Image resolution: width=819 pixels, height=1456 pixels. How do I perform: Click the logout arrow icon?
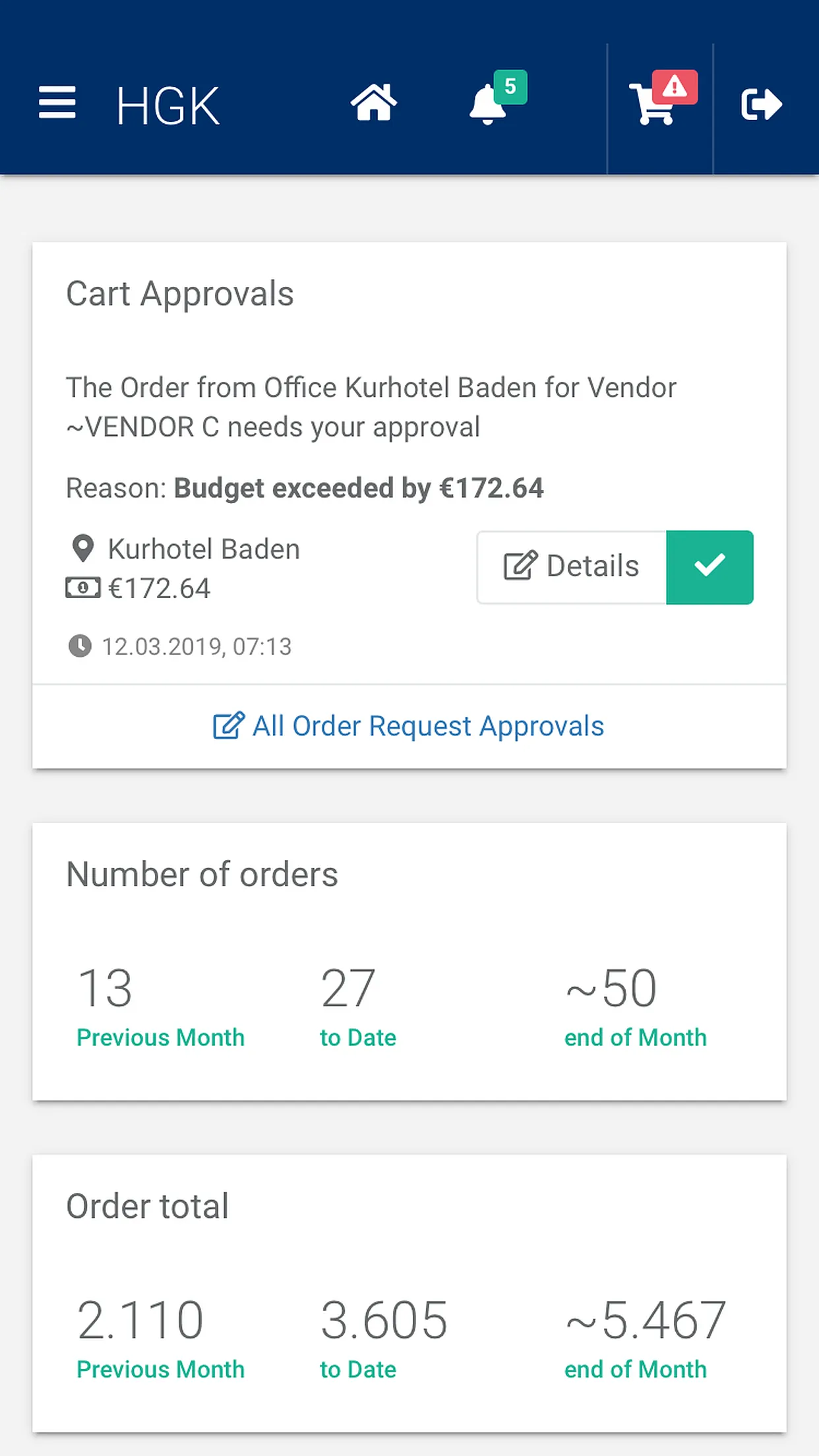coord(762,104)
